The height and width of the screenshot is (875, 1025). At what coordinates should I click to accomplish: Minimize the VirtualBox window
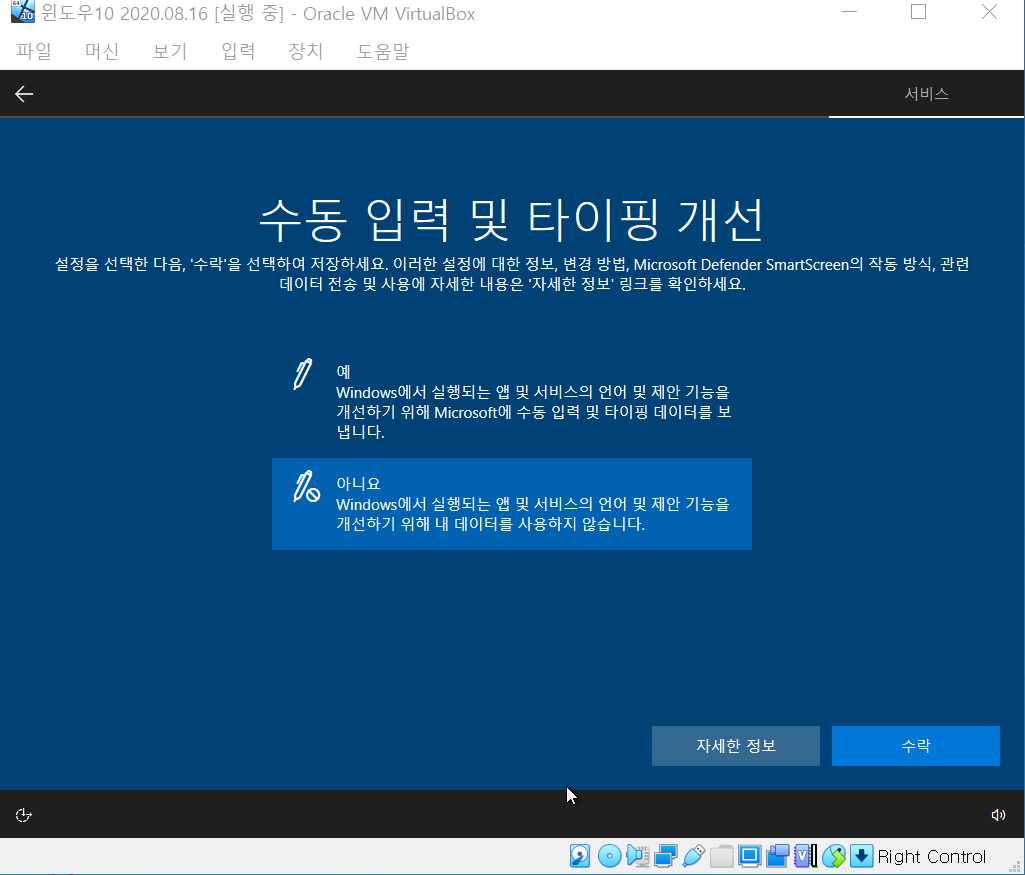pyautogui.click(x=849, y=12)
